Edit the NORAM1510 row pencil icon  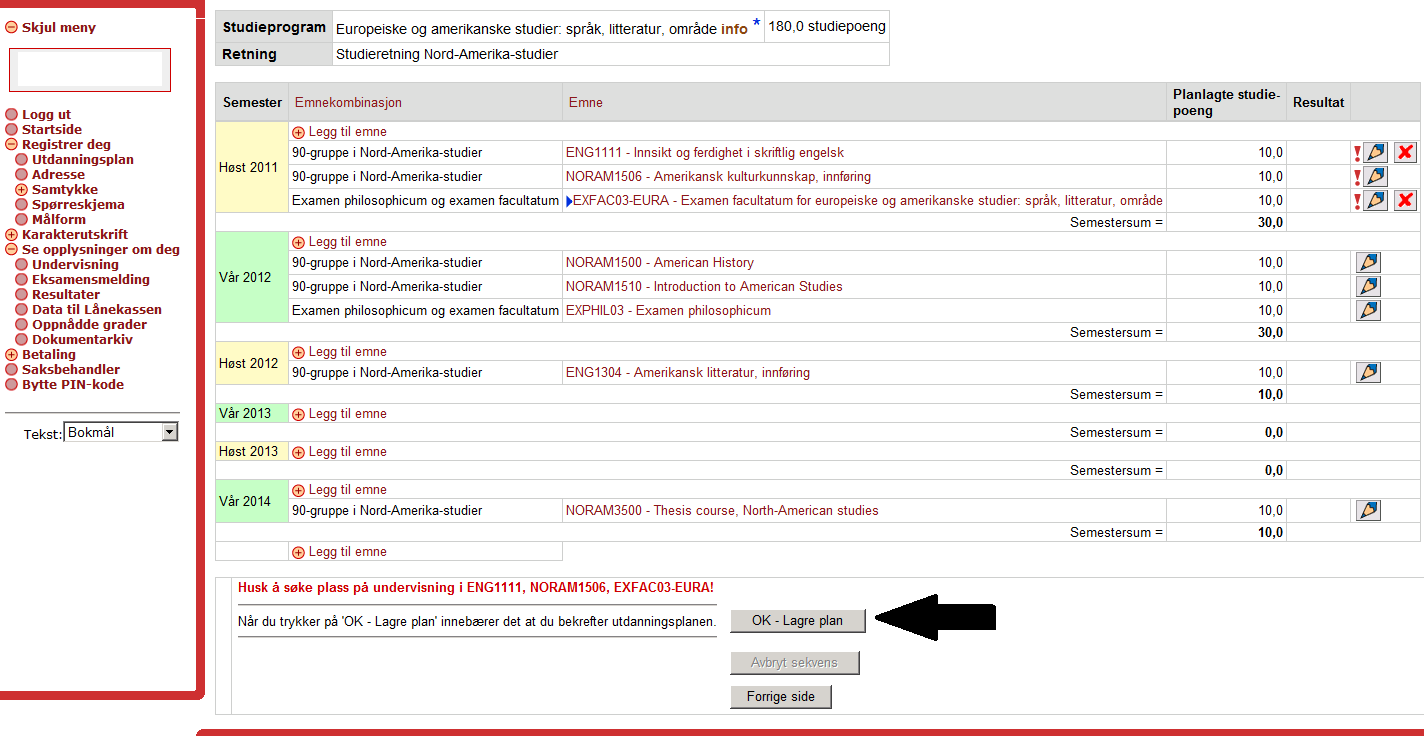coord(1368,287)
